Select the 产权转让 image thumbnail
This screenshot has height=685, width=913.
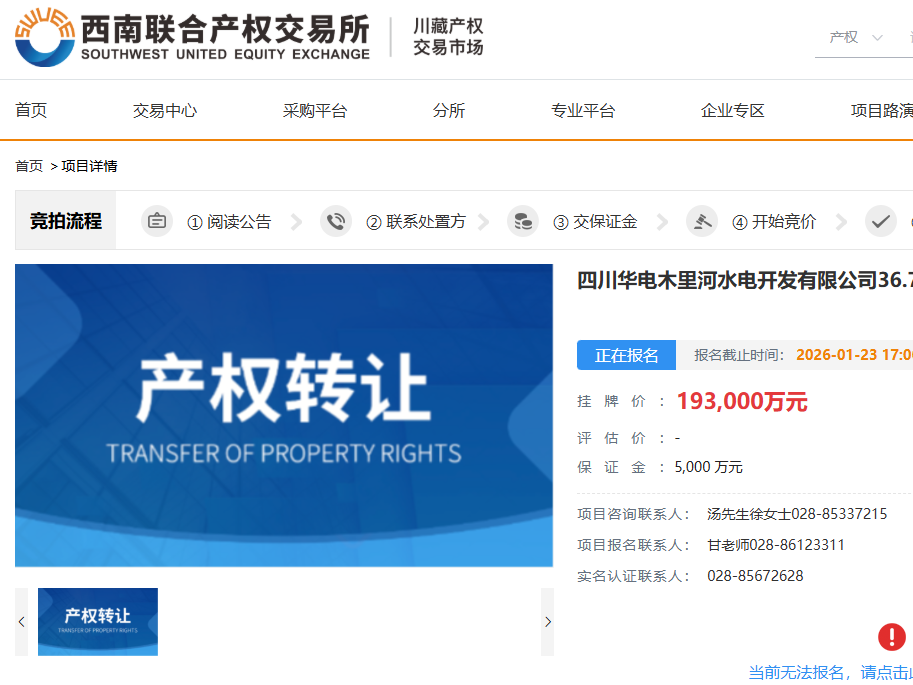98,621
